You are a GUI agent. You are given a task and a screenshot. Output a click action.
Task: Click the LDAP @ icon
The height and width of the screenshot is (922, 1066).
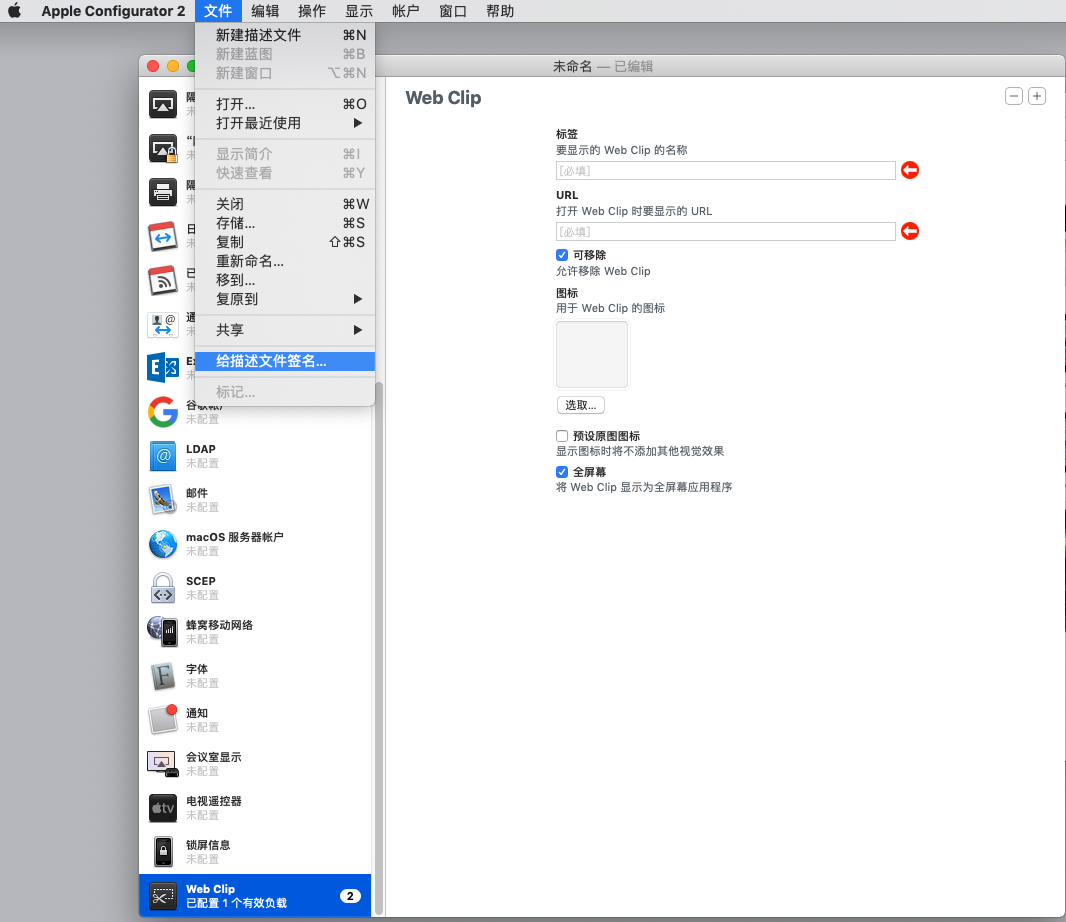(x=163, y=456)
